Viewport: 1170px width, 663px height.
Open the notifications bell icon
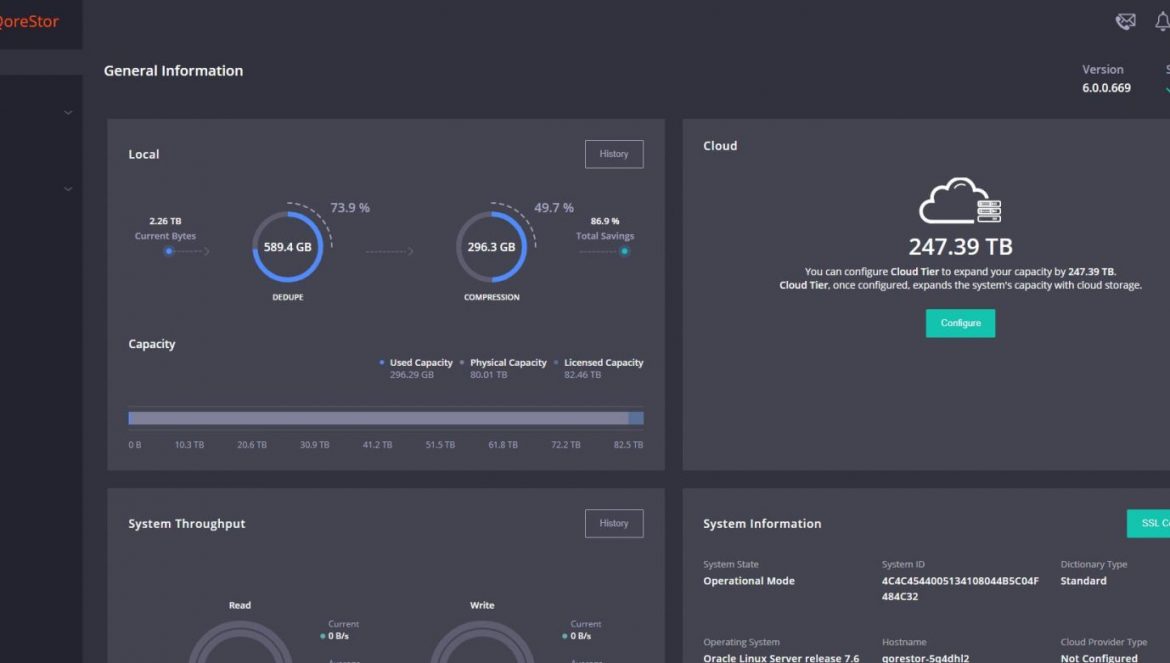point(1163,22)
